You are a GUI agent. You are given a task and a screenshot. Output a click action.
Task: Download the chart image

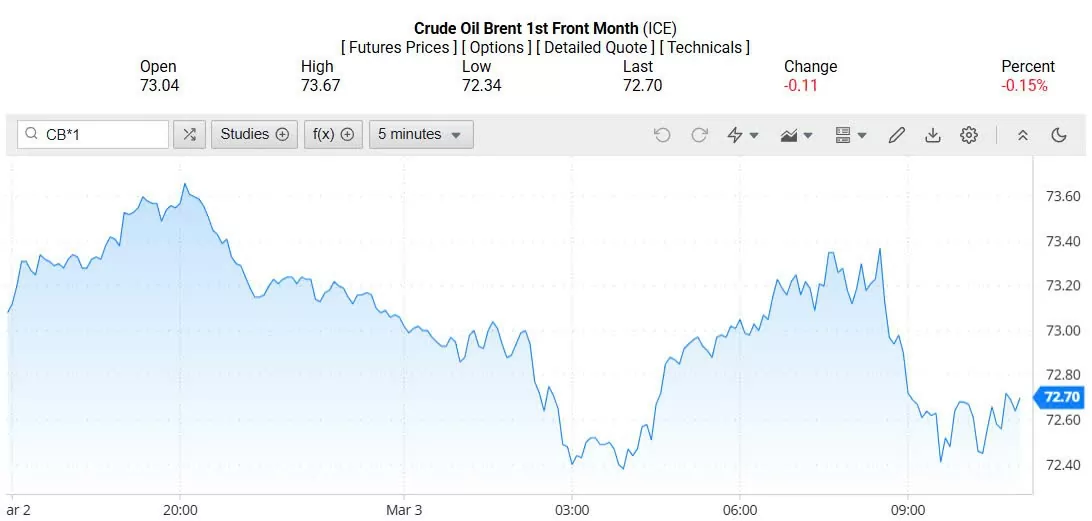pyautogui.click(x=933, y=135)
